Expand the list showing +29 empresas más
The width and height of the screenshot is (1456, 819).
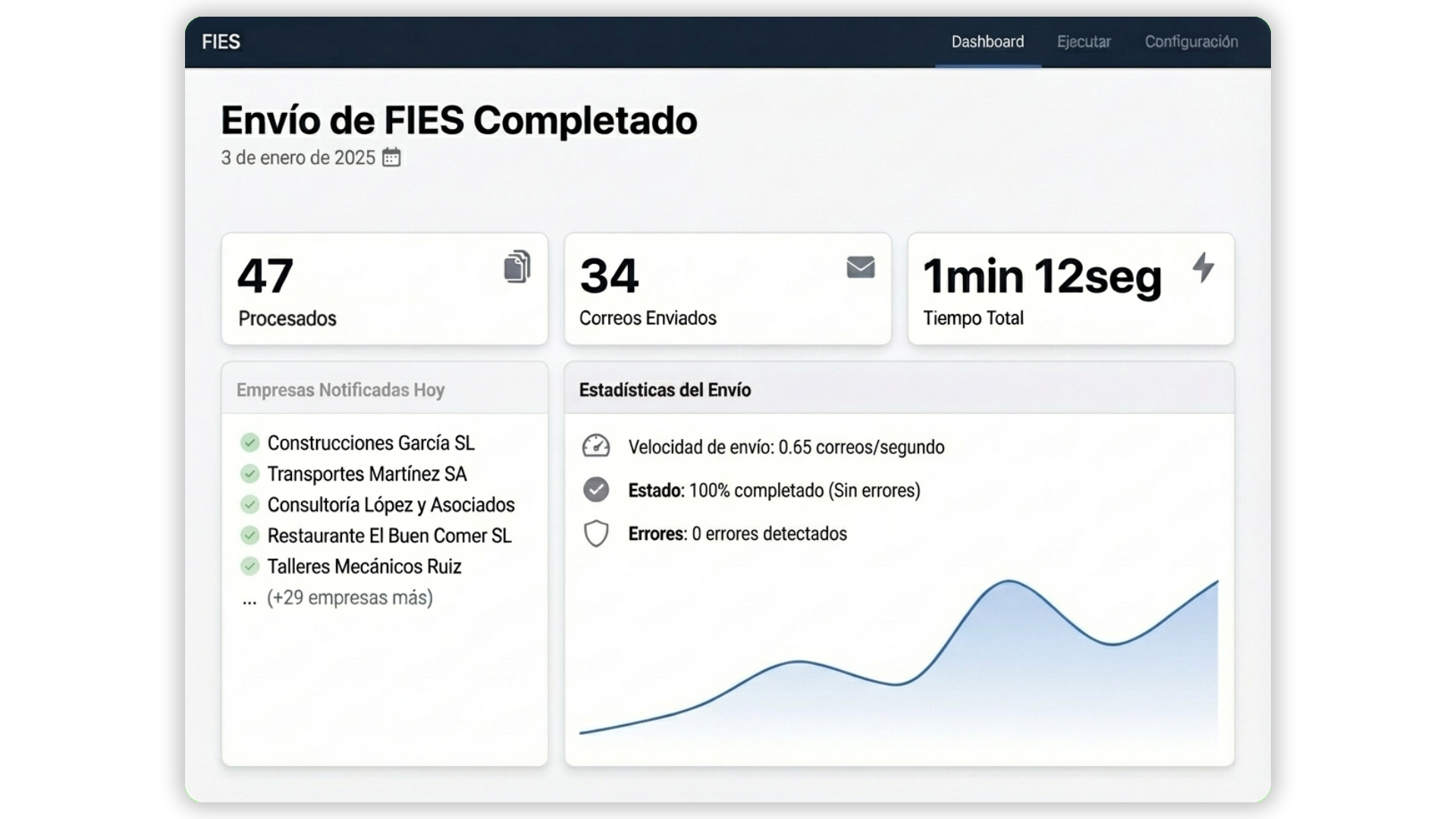coord(348,598)
